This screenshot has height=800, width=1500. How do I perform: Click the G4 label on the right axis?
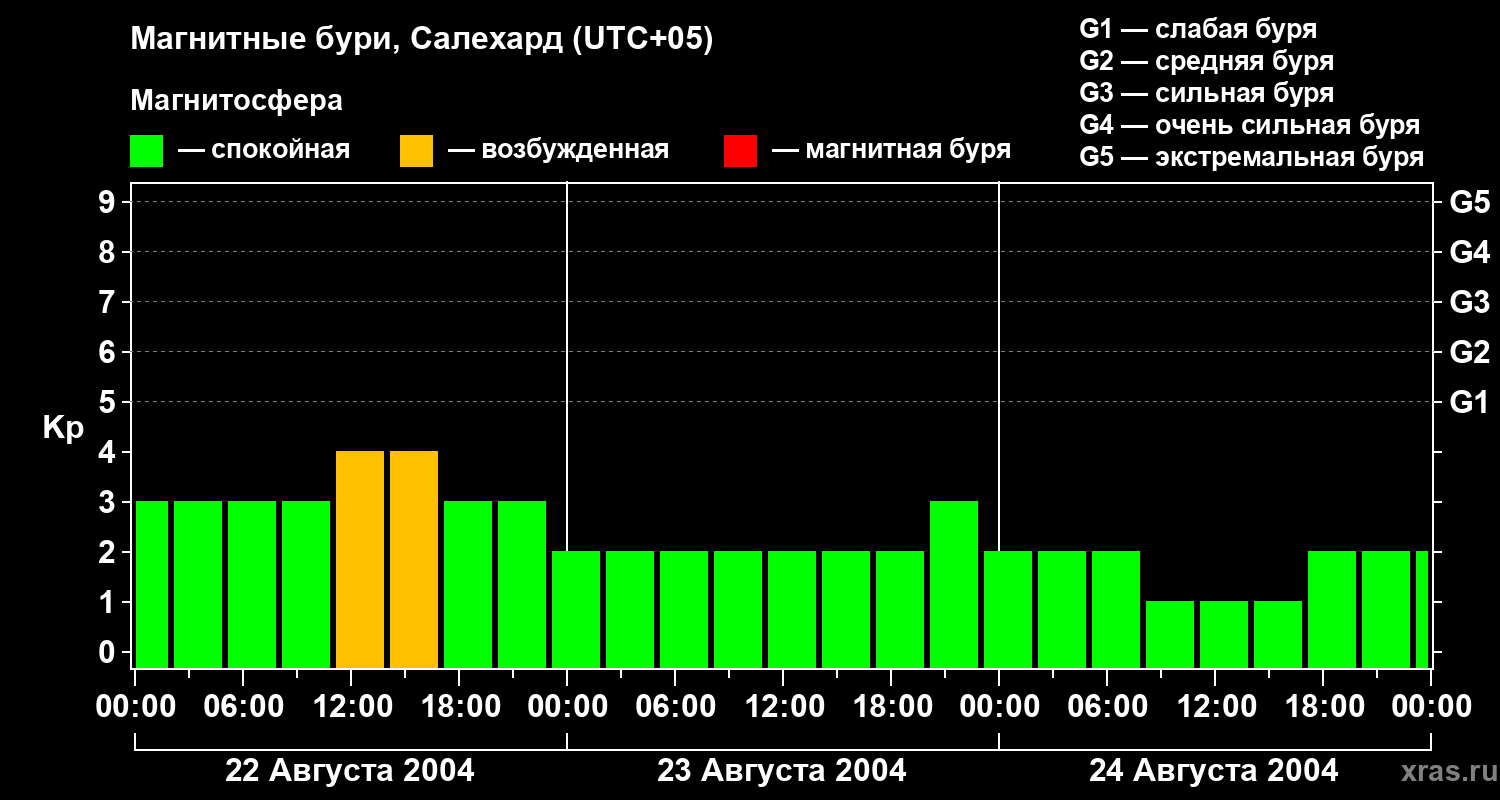point(1470,253)
